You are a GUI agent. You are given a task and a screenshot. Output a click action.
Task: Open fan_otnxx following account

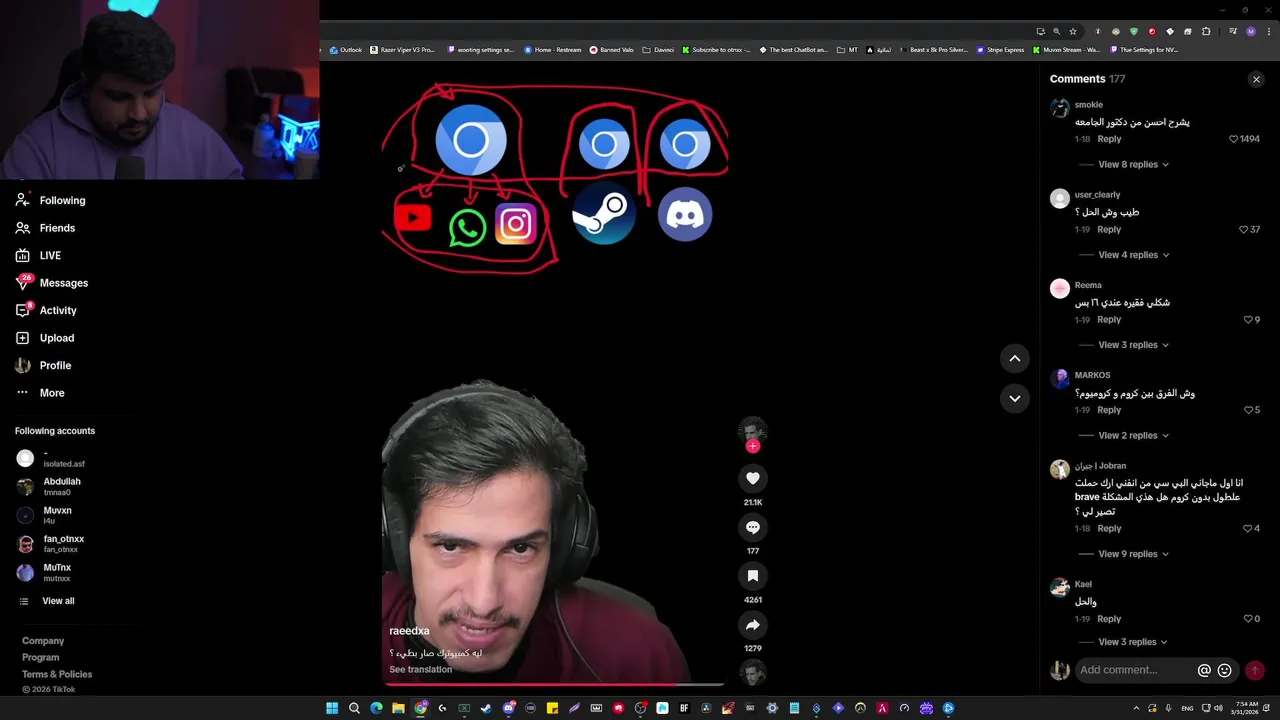coord(50,544)
